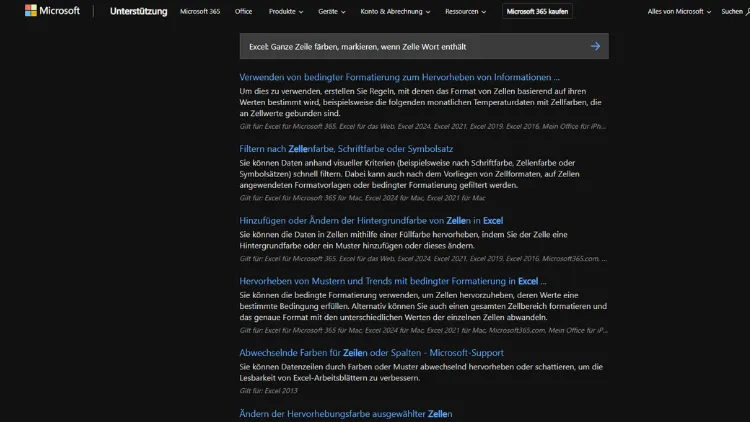Click the Microsoft 365 kaufen button
This screenshot has height=422, width=750.
click(x=537, y=11)
